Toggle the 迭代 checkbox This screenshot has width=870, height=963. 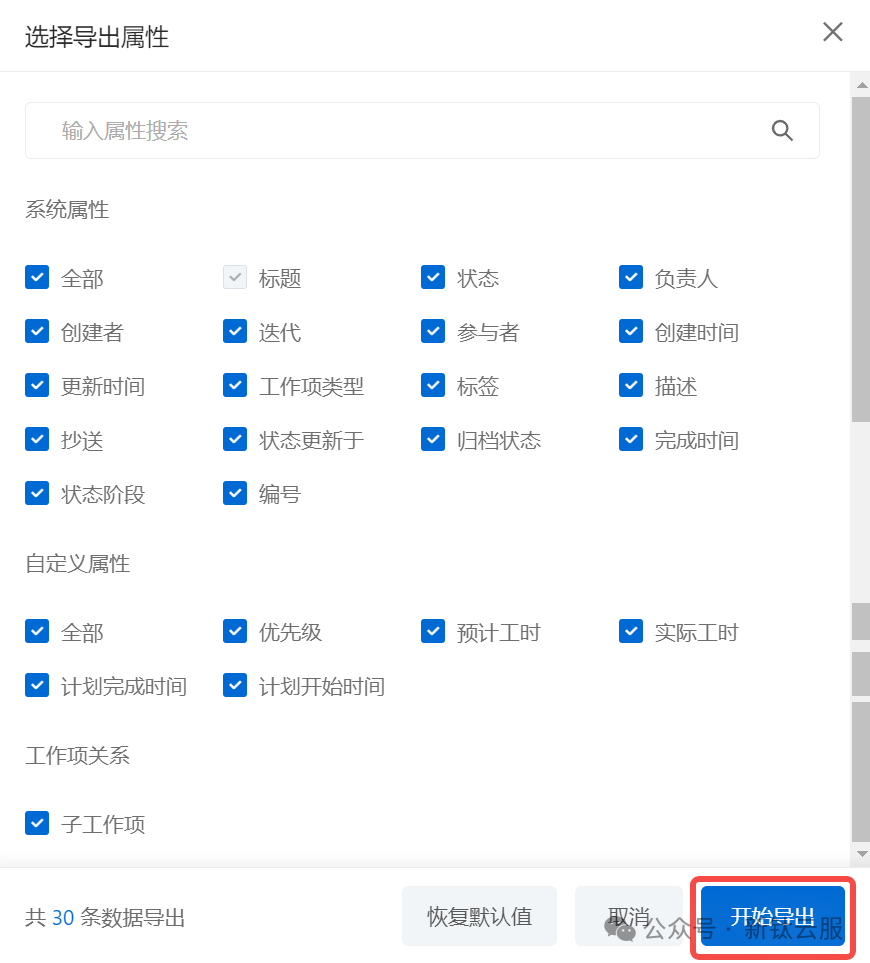(235, 332)
